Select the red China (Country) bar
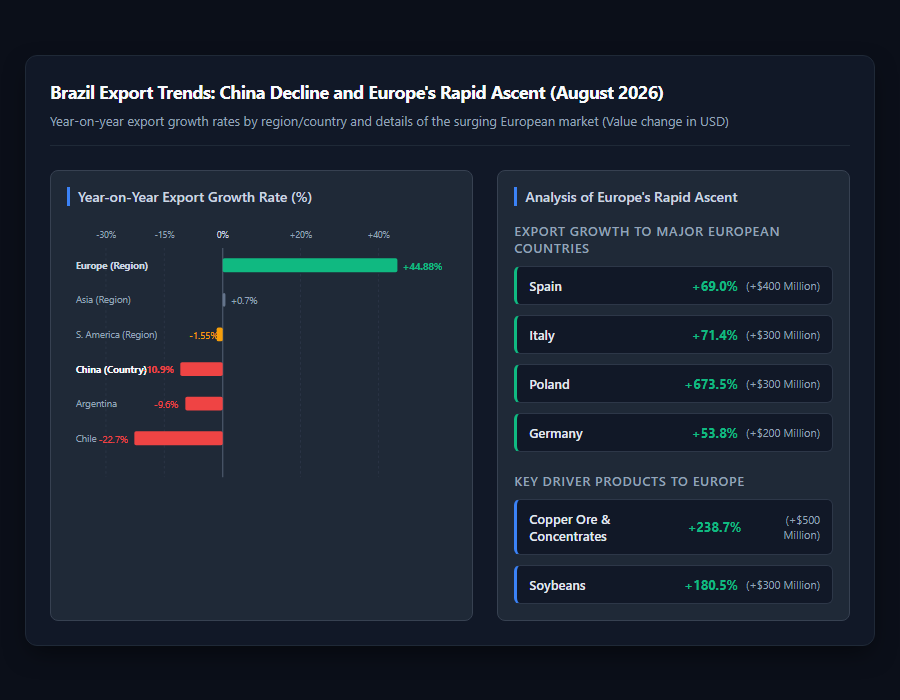Viewport: 900px width, 700px height. [x=201, y=370]
